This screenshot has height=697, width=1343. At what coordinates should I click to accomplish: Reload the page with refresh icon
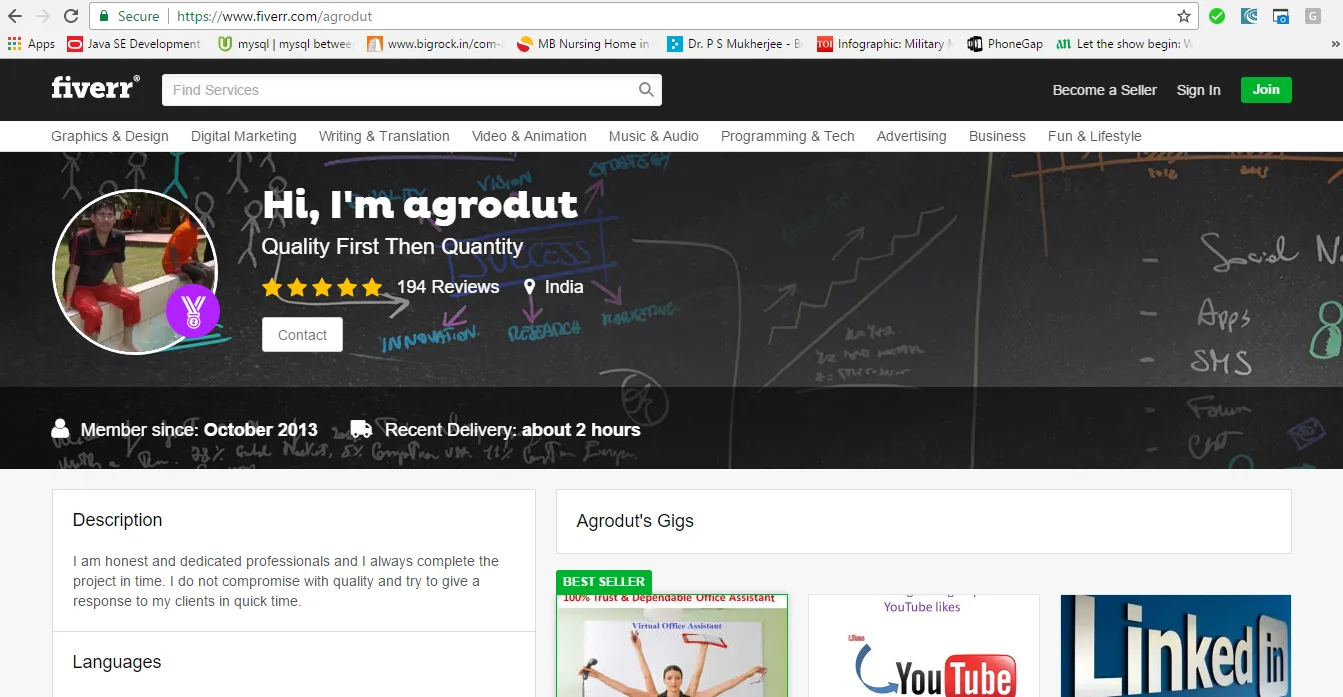click(70, 16)
